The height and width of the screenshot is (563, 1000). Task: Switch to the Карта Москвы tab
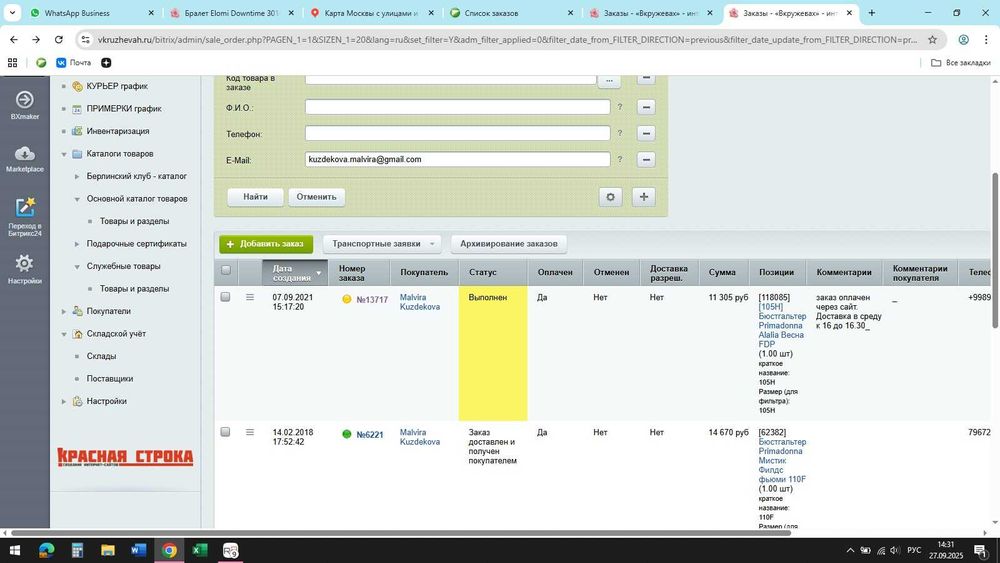point(372,13)
